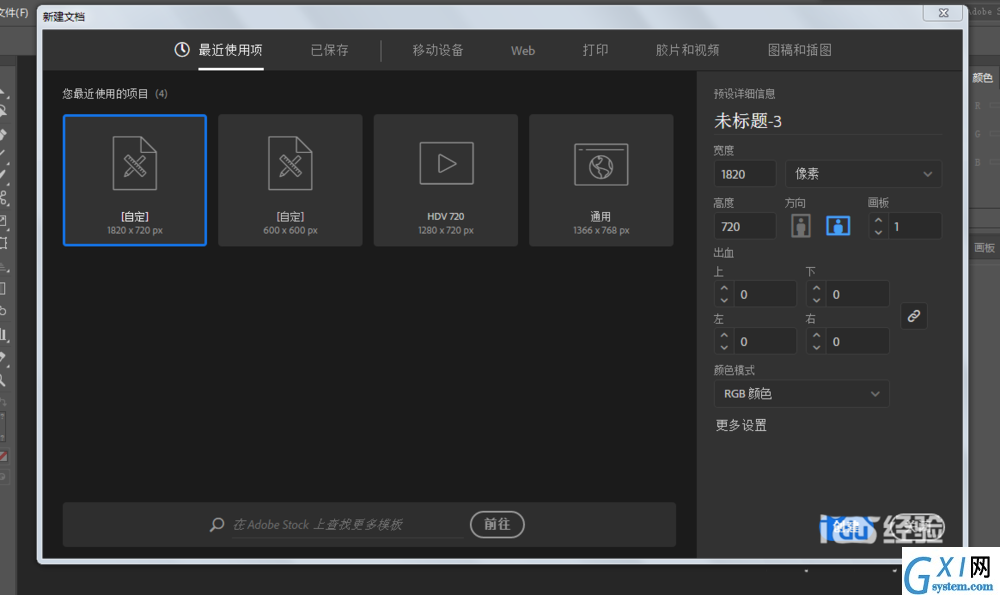Decrease the left bleed value
The width and height of the screenshot is (1000, 595).
(724, 348)
